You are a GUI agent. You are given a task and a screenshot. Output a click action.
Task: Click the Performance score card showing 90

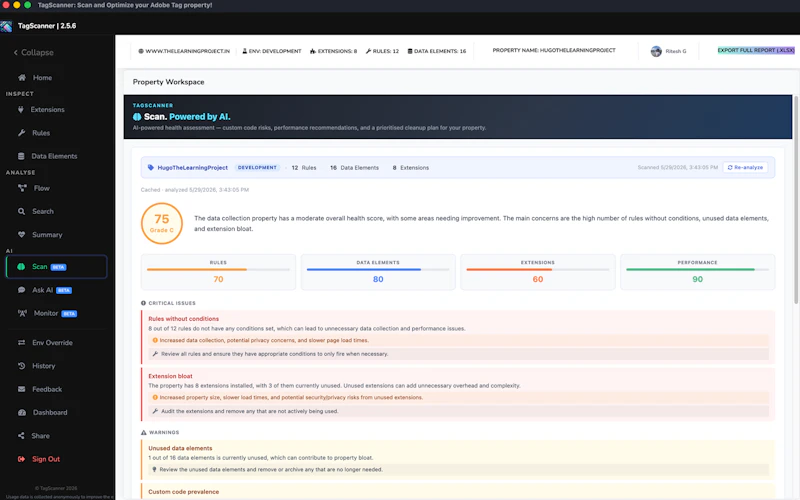click(x=697, y=272)
